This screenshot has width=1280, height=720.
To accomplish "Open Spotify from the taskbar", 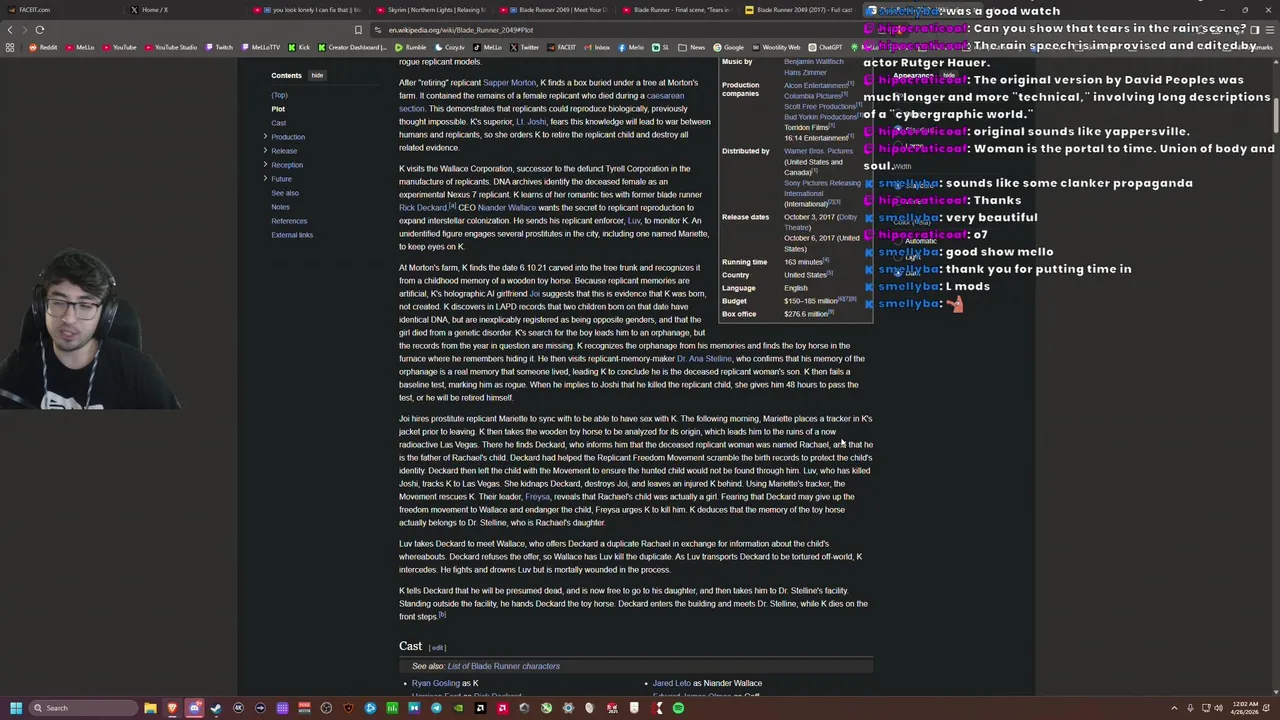I will (x=678, y=708).
